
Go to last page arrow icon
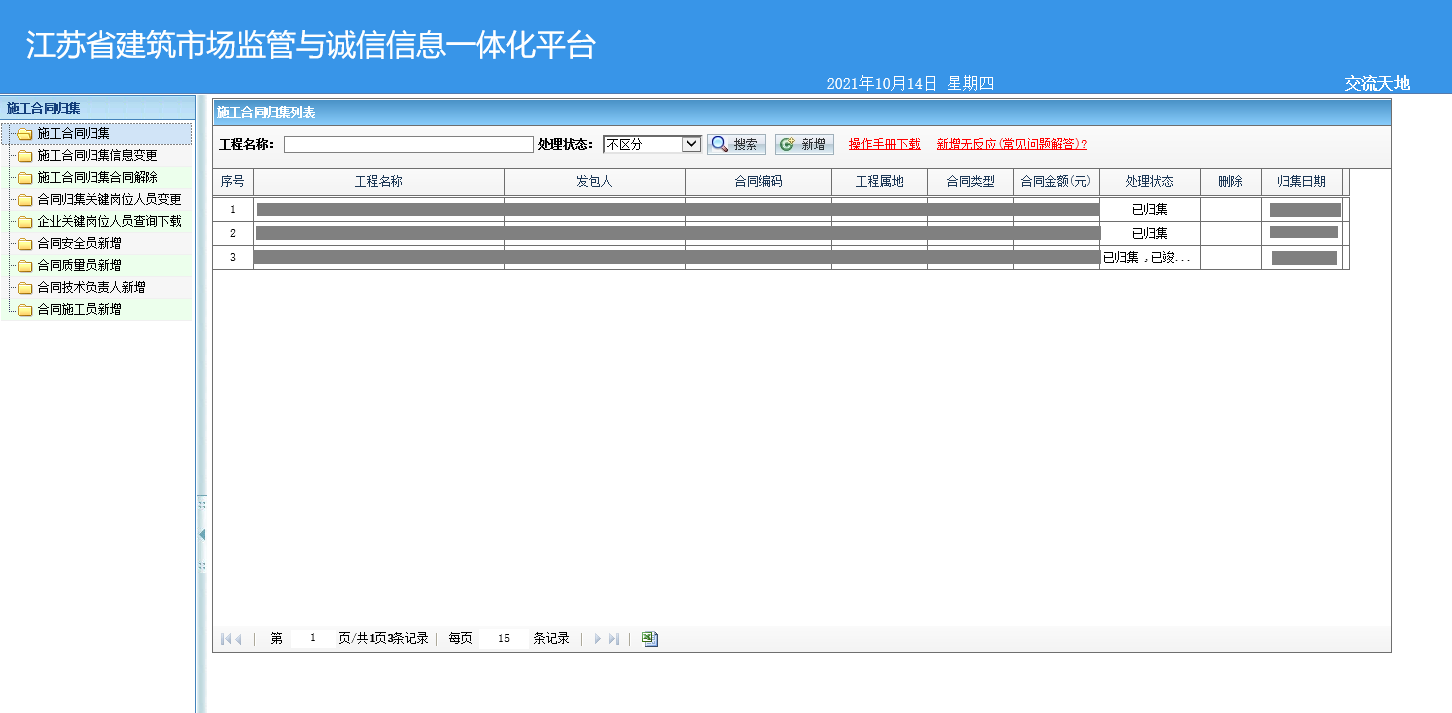click(614, 639)
